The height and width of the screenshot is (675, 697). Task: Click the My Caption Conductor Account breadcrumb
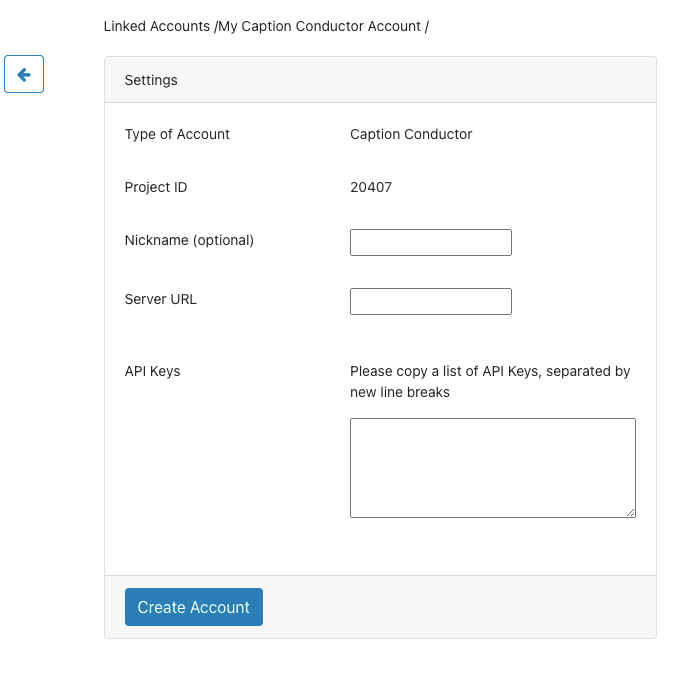pyautogui.click(x=319, y=26)
